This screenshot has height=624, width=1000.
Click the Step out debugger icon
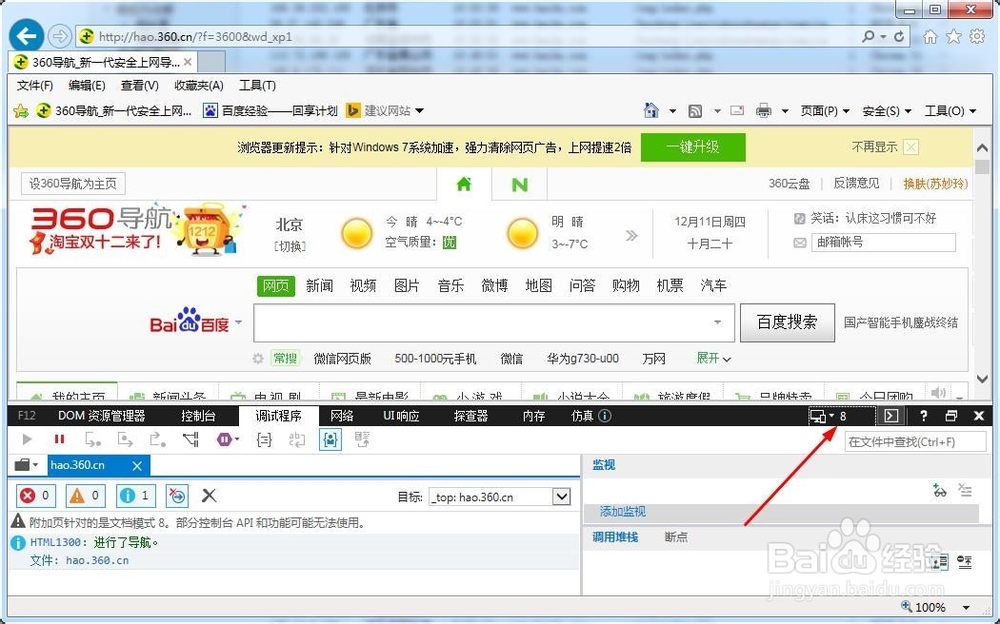pyautogui.click(x=158, y=439)
